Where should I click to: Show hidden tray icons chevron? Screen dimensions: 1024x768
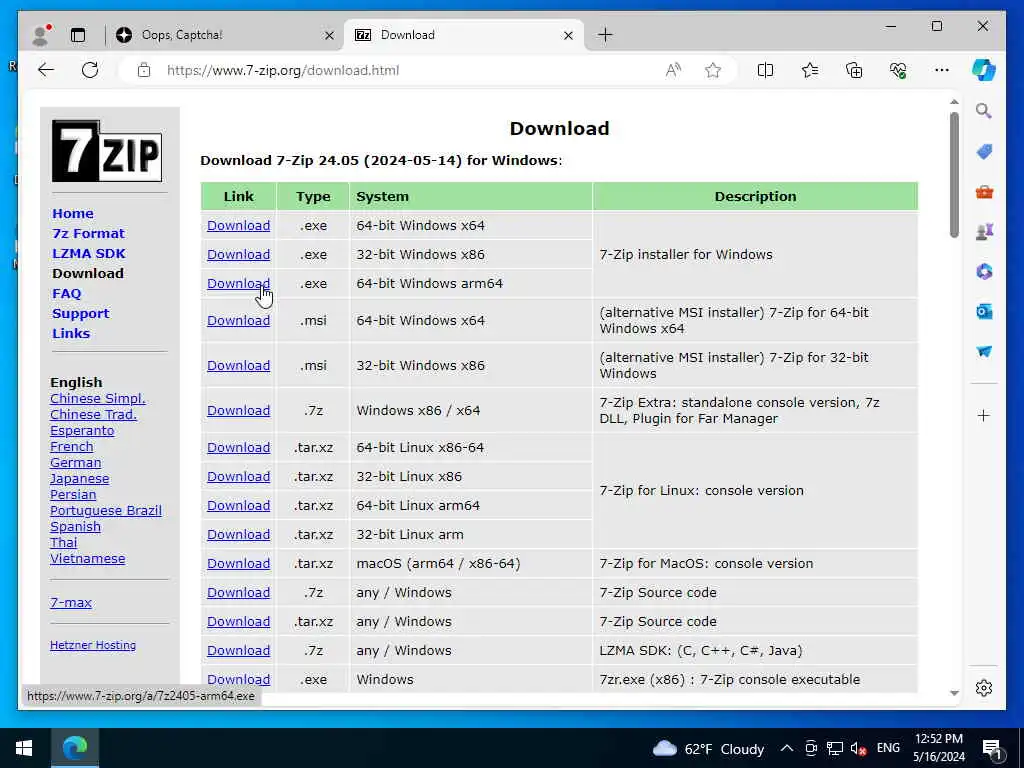(x=787, y=748)
